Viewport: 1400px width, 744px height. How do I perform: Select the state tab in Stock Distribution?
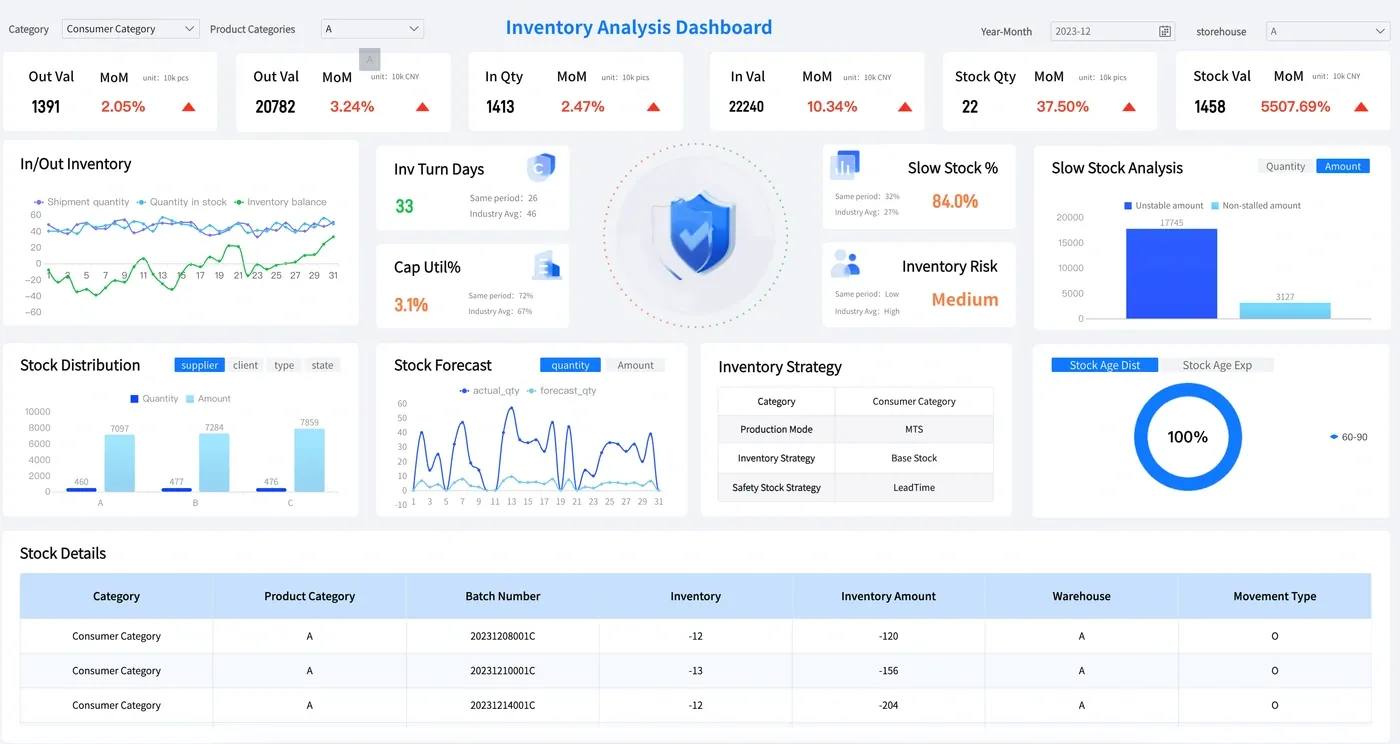(322, 365)
